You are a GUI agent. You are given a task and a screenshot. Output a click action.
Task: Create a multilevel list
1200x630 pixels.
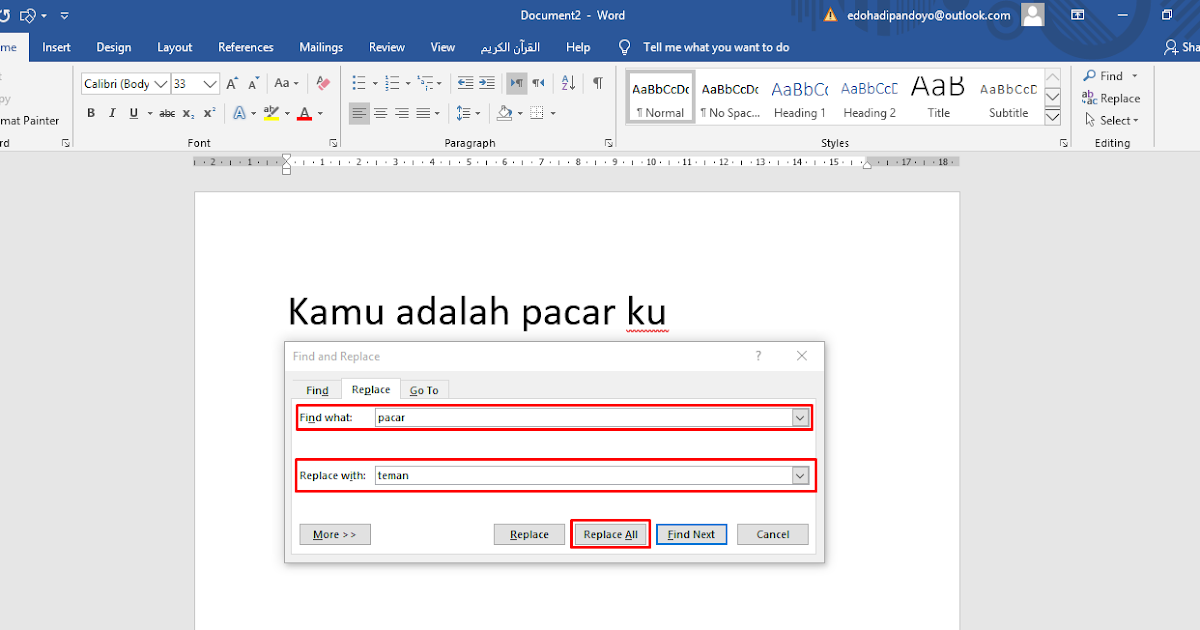(427, 83)
